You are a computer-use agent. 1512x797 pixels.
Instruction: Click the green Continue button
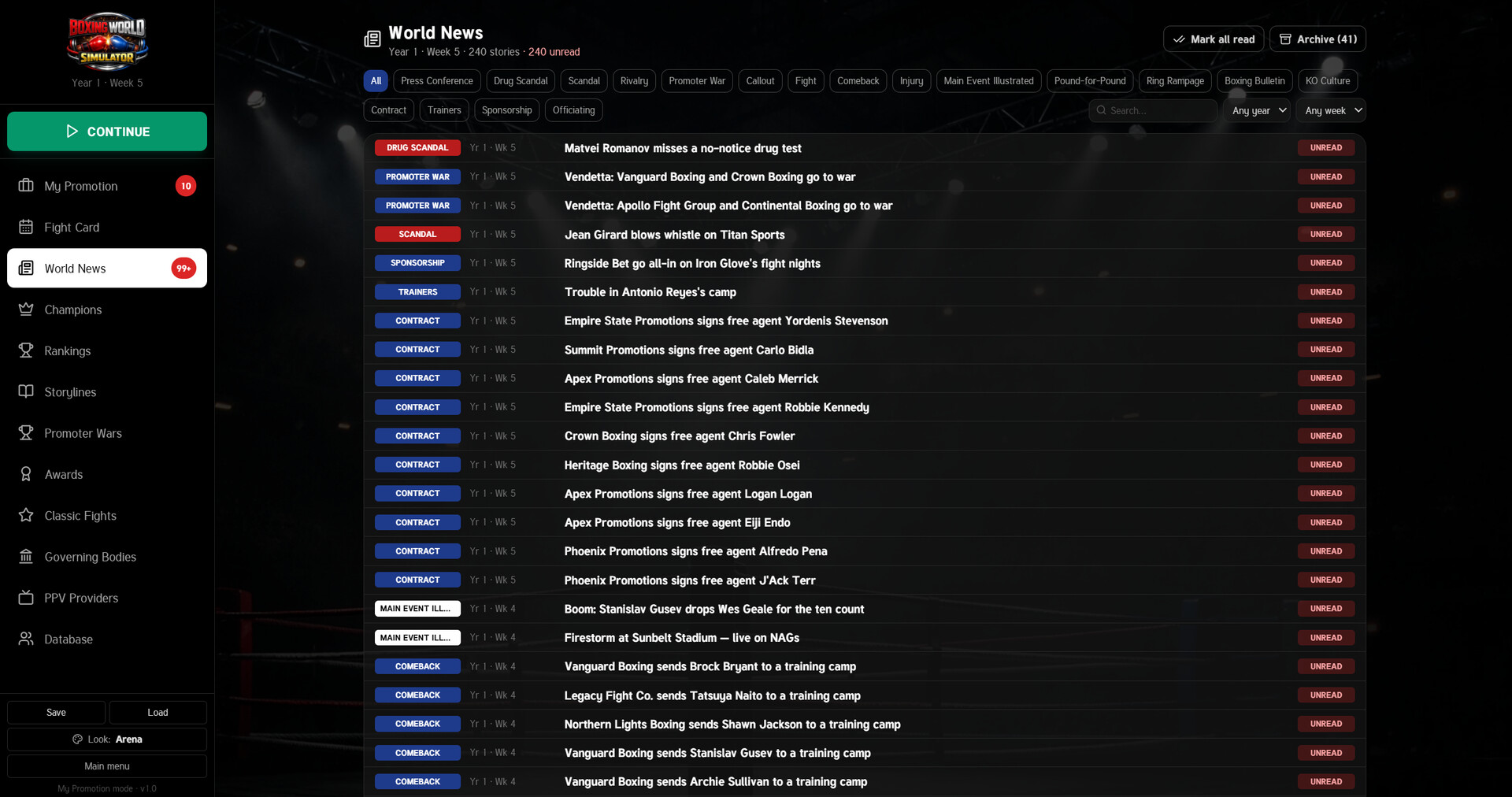(107, 132)
